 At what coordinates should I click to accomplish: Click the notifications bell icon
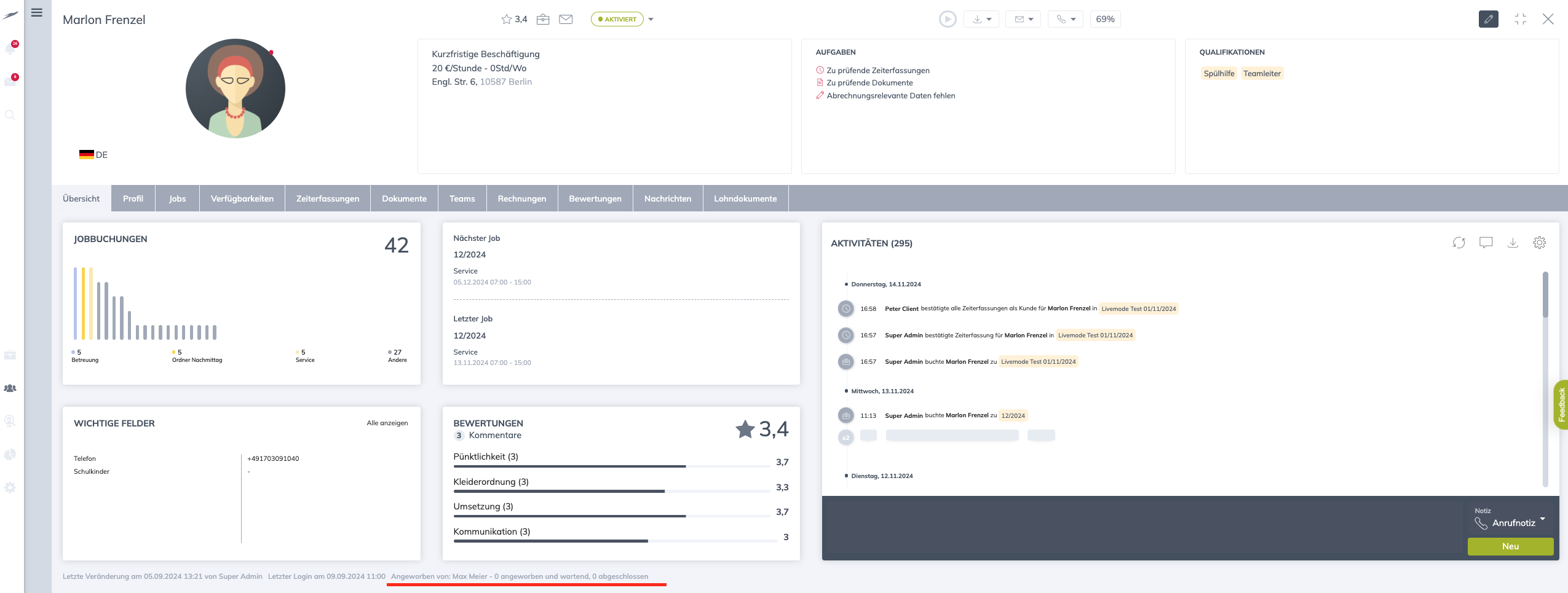(x=10, y=49)
